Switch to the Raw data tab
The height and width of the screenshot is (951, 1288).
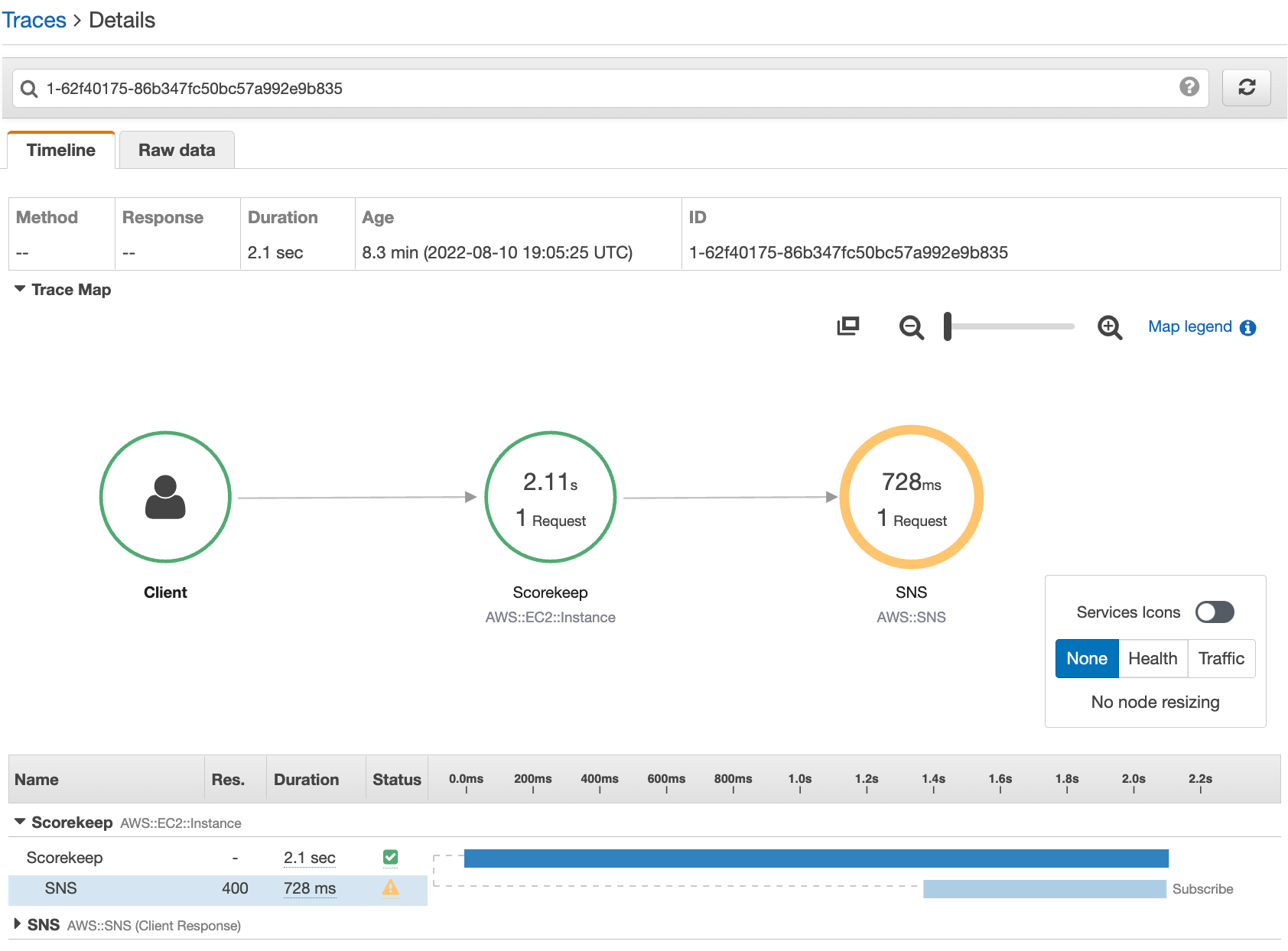pyautogui.click(x=177, y=150)
